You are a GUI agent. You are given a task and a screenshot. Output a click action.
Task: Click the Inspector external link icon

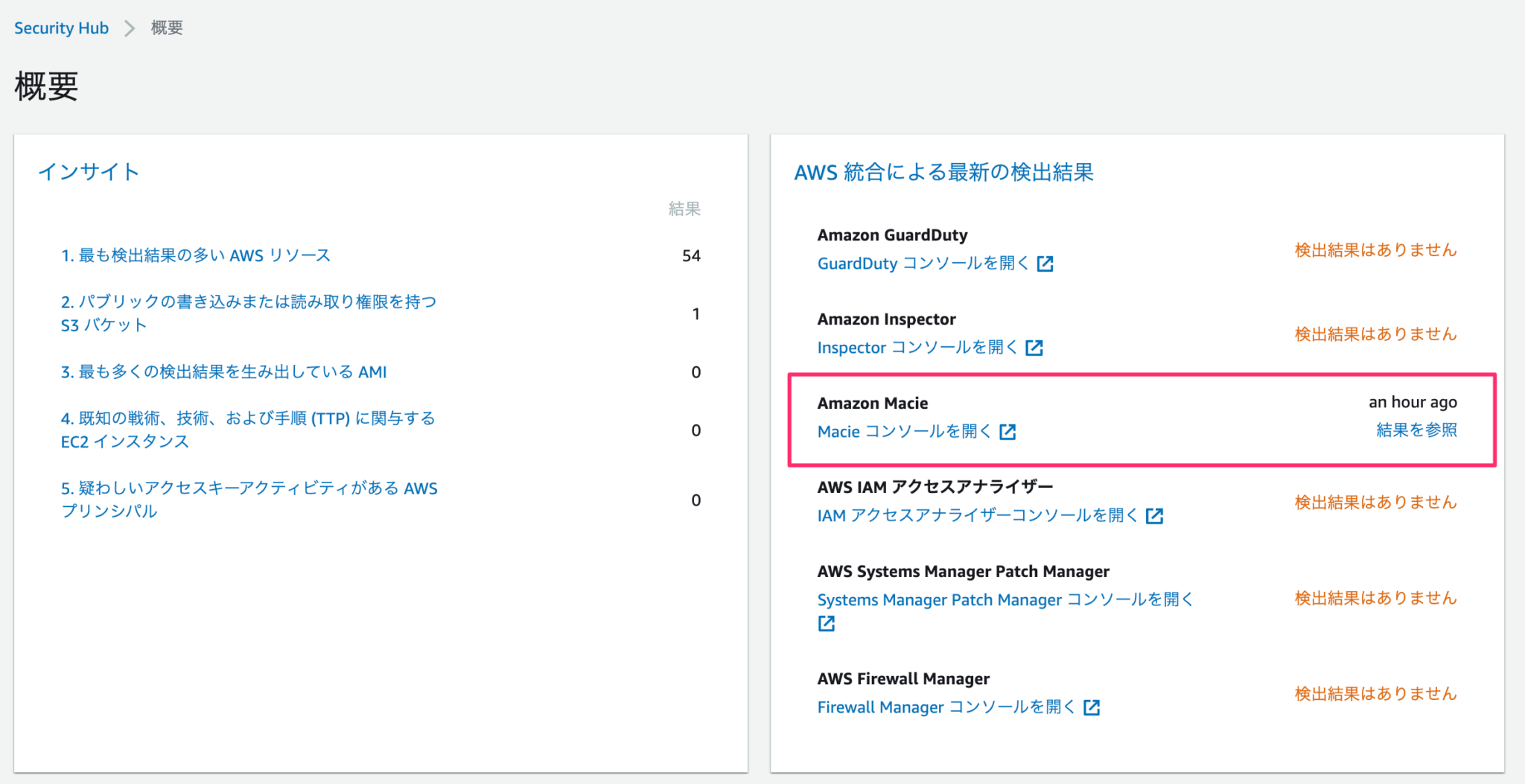click(x=1035, y=347)
